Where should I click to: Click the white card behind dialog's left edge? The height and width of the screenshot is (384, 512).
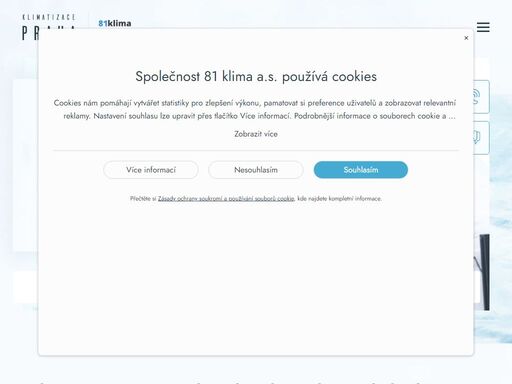tap(26, 165)
